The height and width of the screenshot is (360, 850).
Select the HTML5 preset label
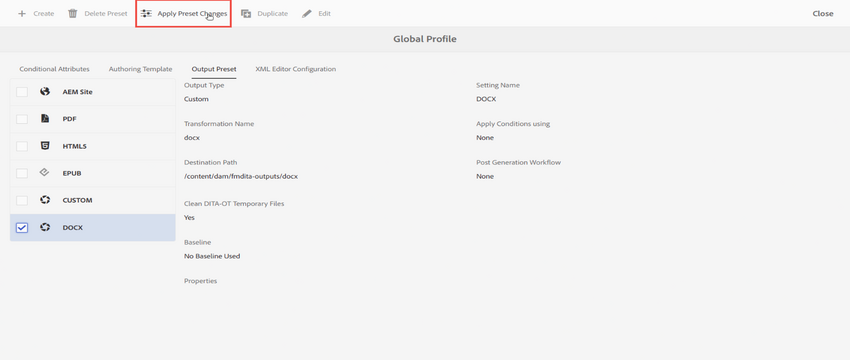pos(74,146)
